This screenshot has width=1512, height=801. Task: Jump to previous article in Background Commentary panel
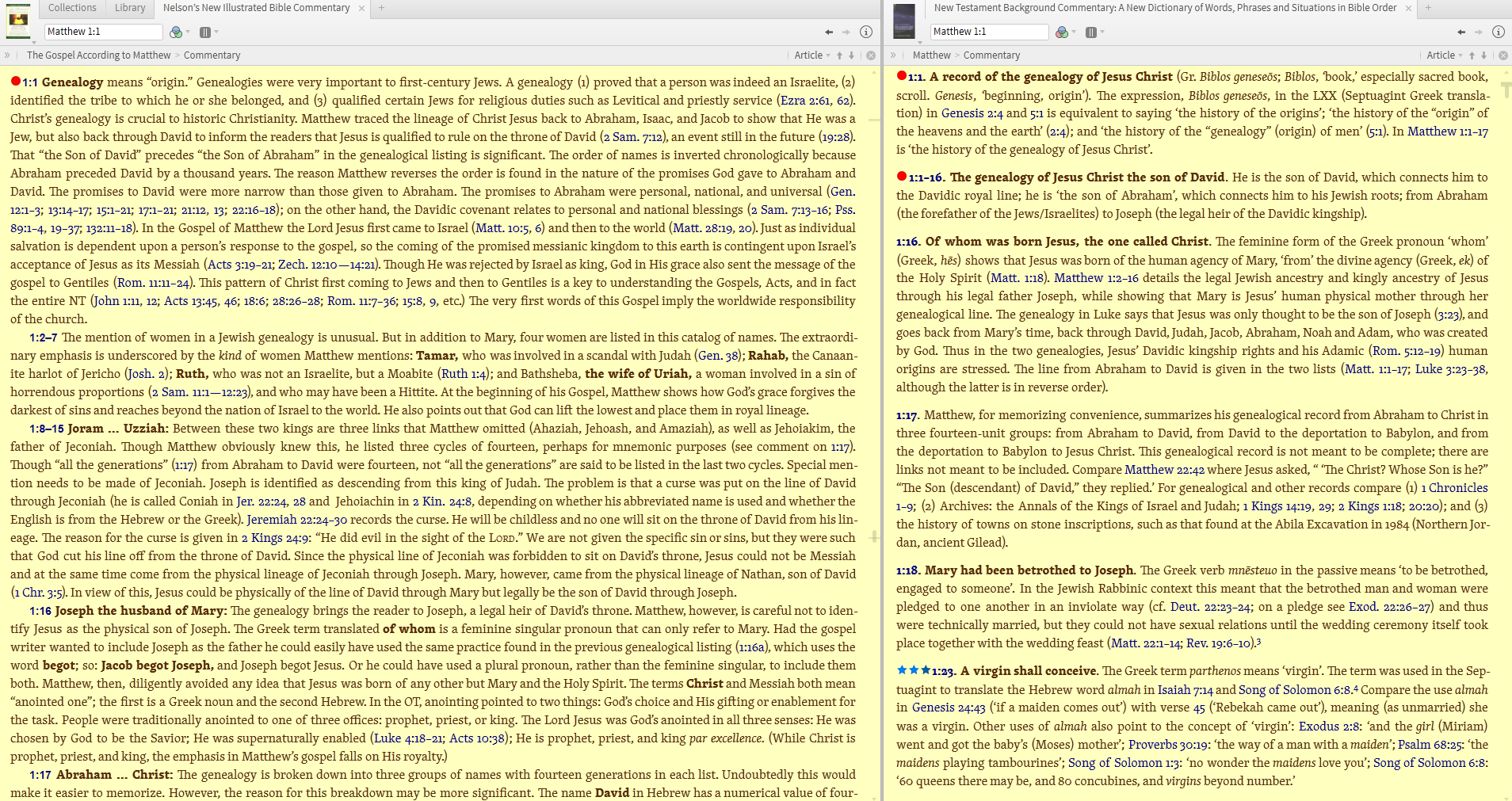click(1472, 55)
